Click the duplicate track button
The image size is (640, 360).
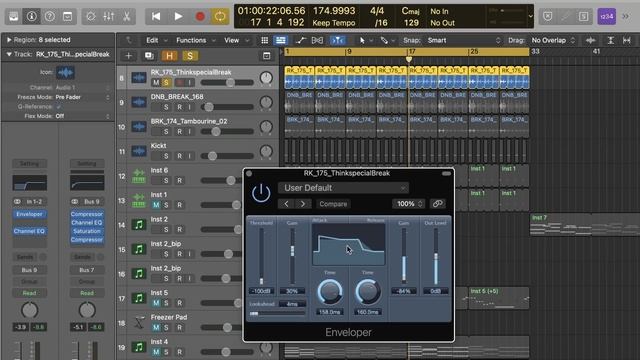point(149,56)
